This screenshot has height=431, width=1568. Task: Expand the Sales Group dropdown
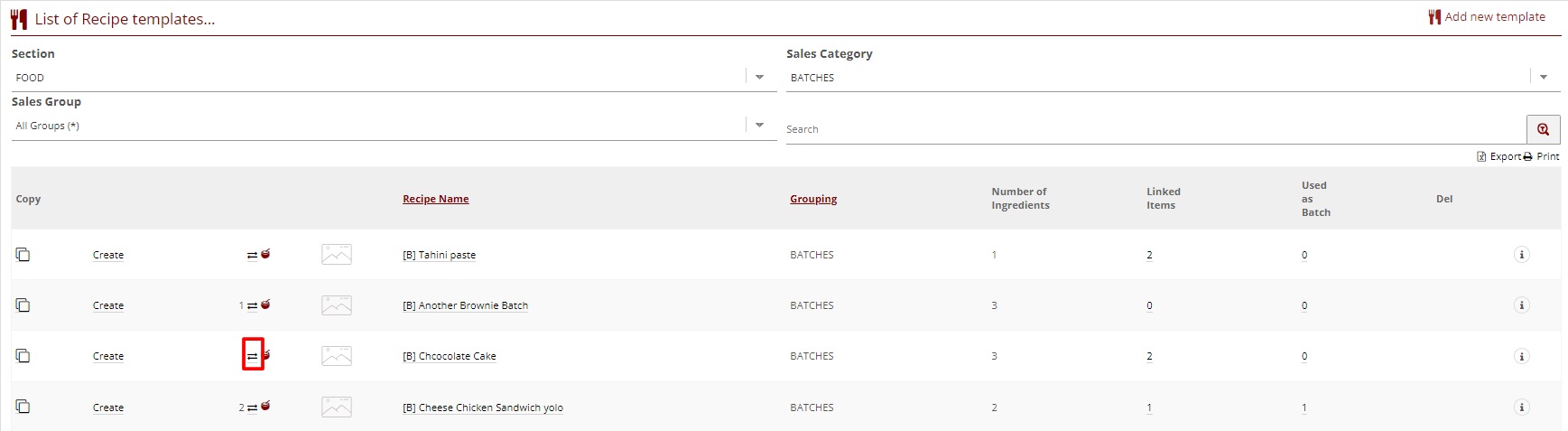[x=759, y=126]
